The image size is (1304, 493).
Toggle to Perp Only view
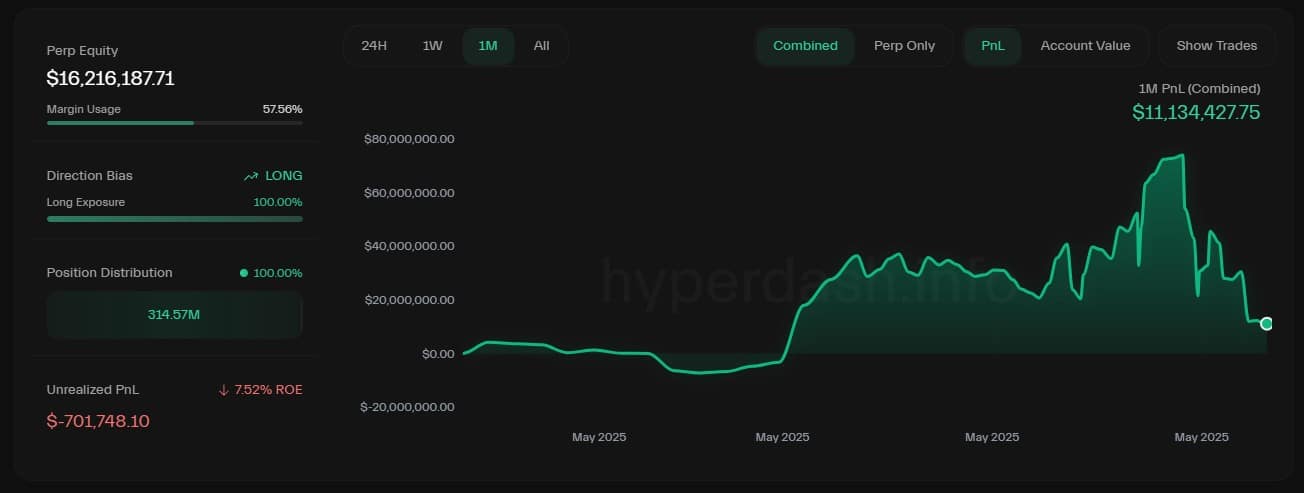[904, 46]
